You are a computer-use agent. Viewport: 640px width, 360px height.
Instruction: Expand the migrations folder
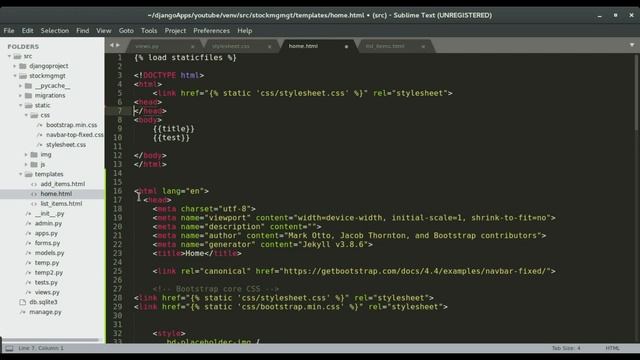click(20, 96)
